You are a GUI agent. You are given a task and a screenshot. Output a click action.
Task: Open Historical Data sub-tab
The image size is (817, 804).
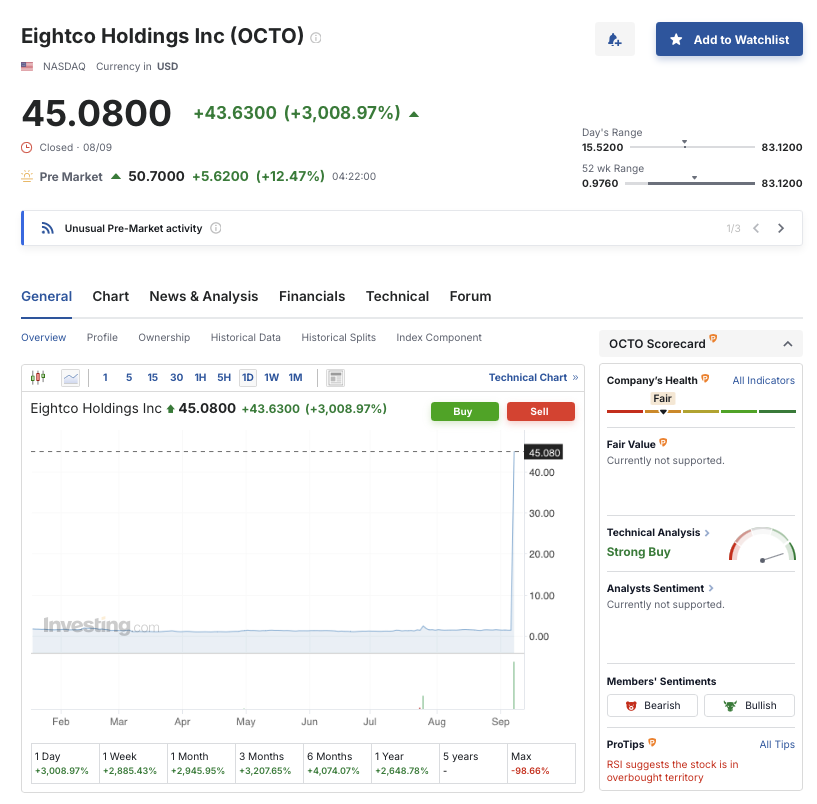pyautogui.click(x=245, y=338)
